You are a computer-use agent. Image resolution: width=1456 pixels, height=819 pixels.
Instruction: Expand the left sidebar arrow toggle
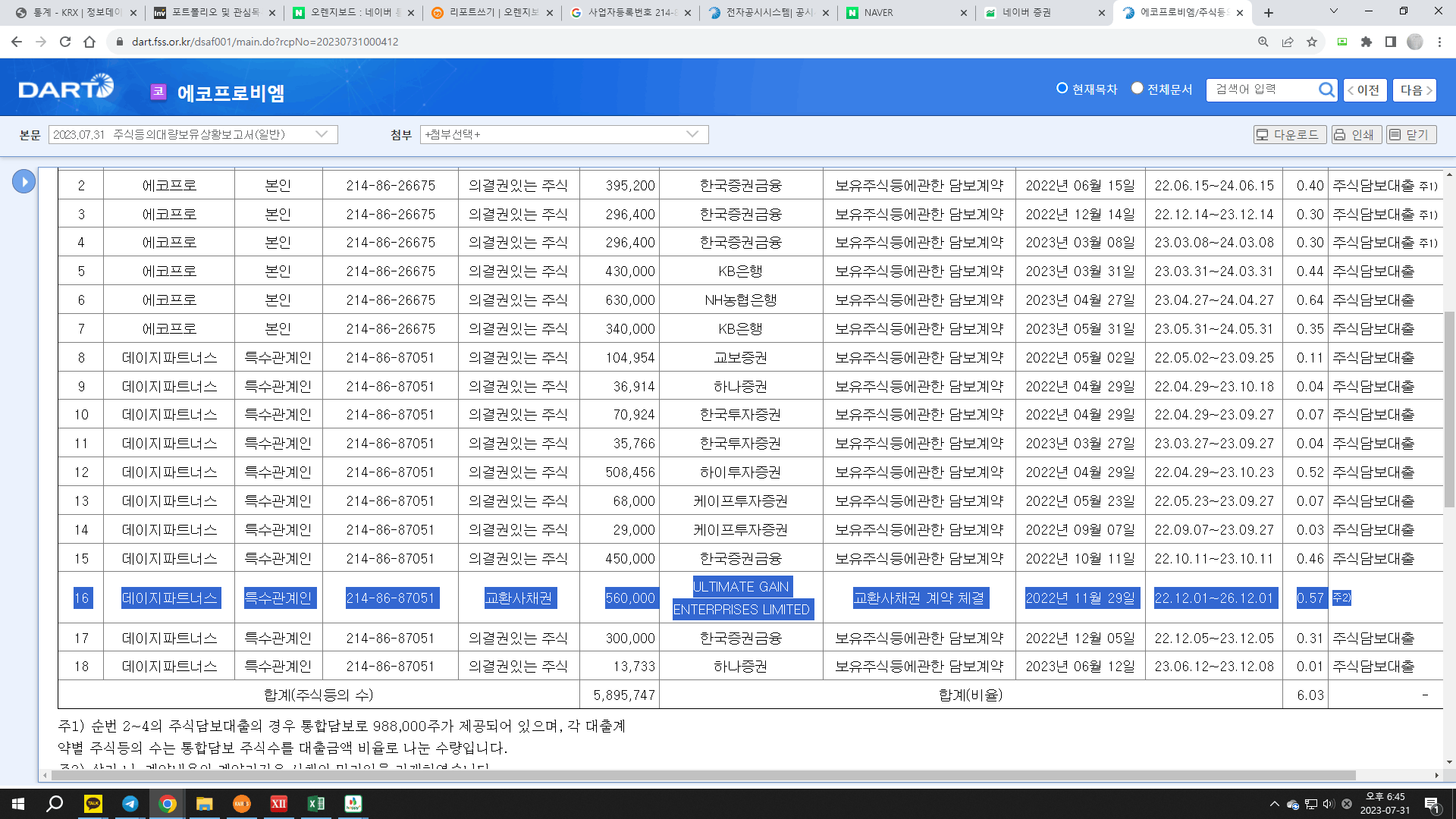24,181
